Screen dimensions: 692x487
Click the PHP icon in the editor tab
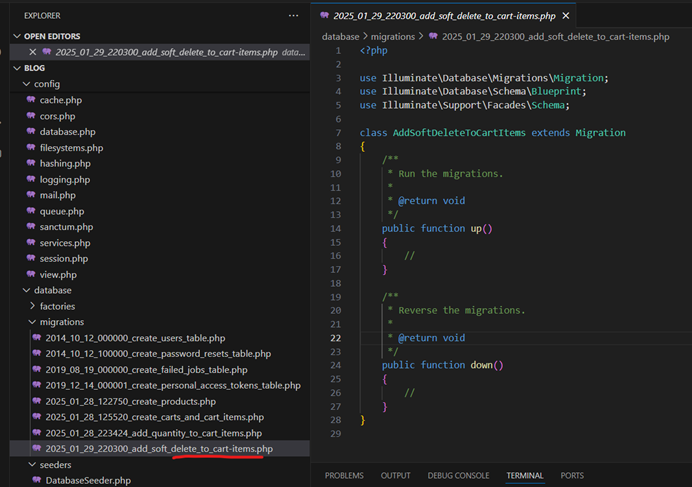pos(325,15)
